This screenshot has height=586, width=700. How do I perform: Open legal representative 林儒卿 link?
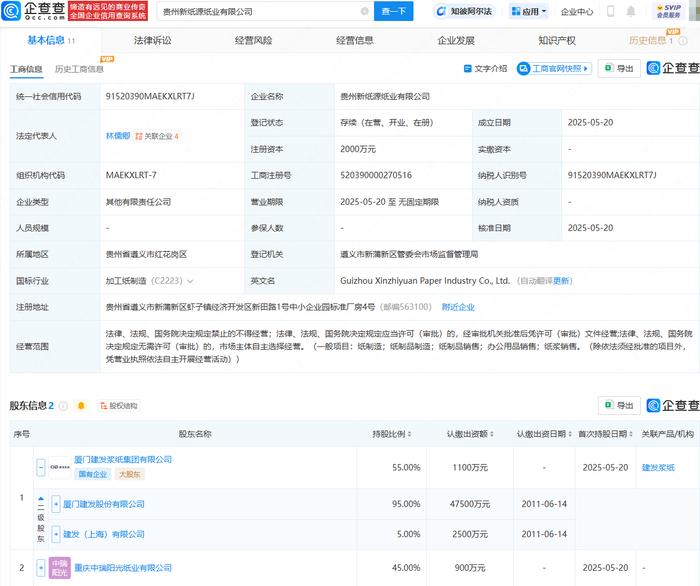tap(118, 136)
